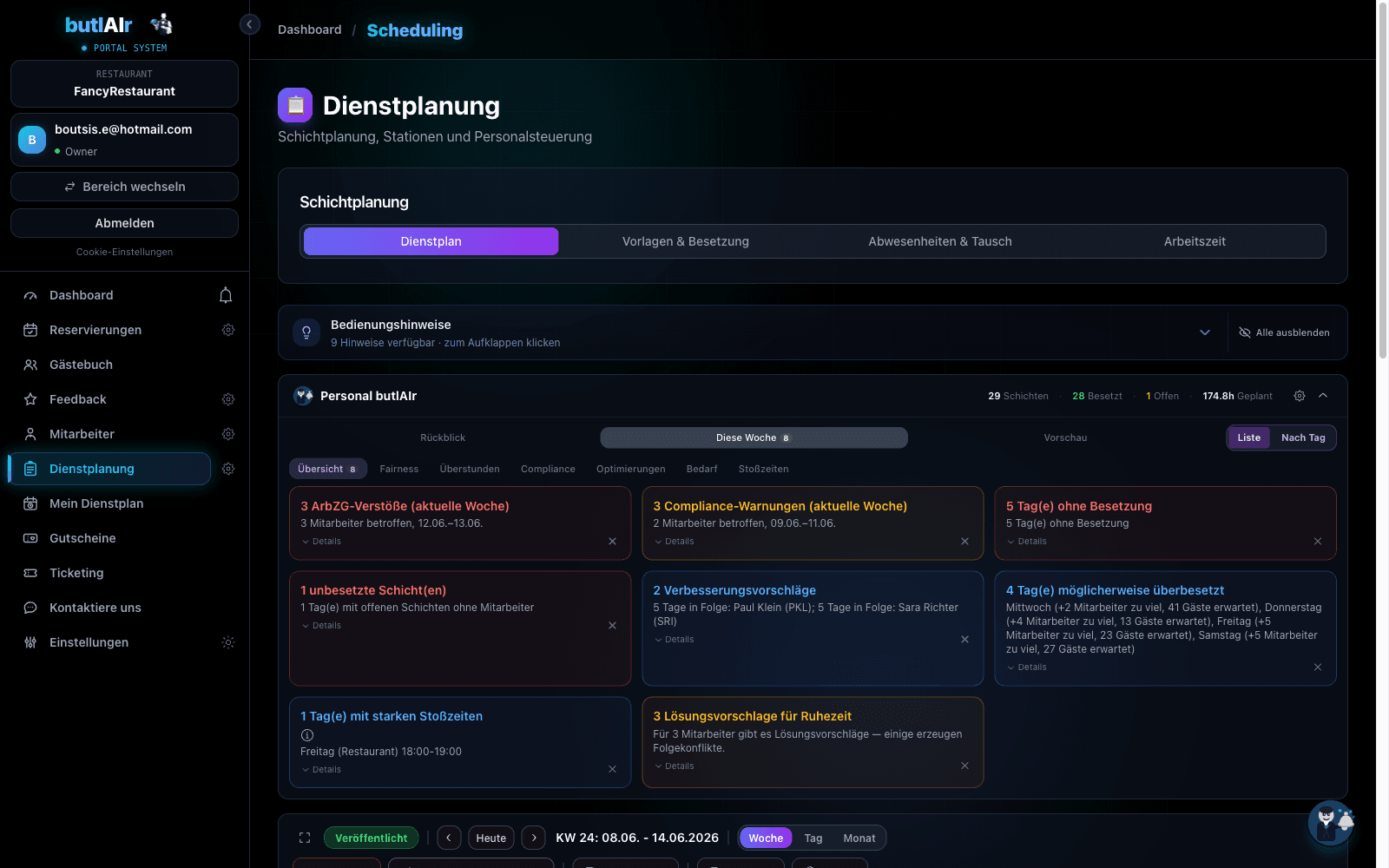Viewport: 1389px width, 868px height.
Task: Go to the previous week arrow
Action: [x=449, y=838]
